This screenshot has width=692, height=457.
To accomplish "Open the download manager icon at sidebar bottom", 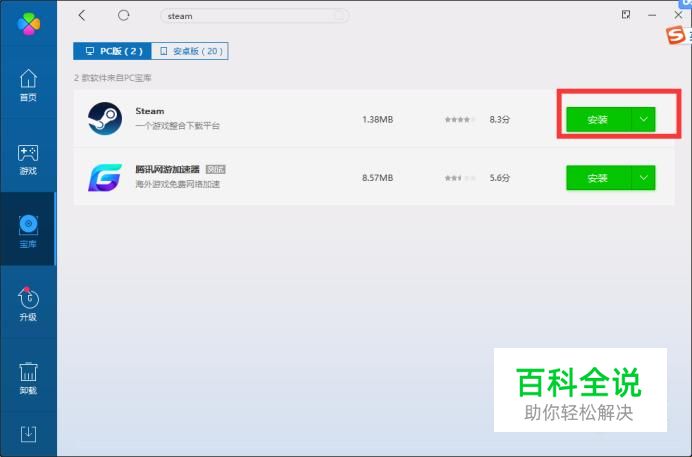I will pos(29,434).
